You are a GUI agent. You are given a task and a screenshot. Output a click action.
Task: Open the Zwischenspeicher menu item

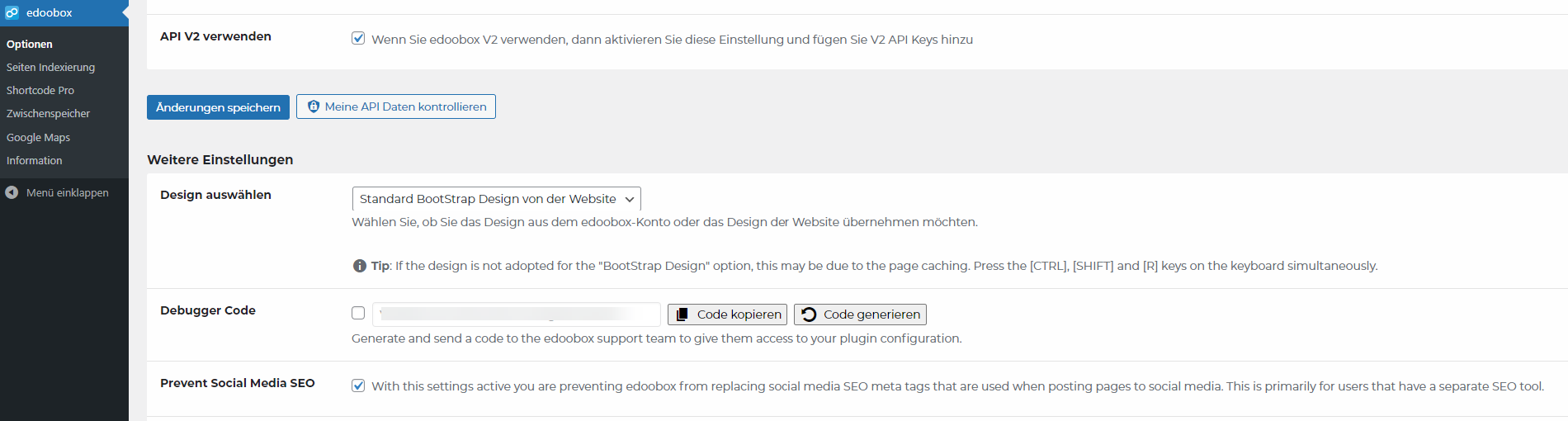point(48,113)
